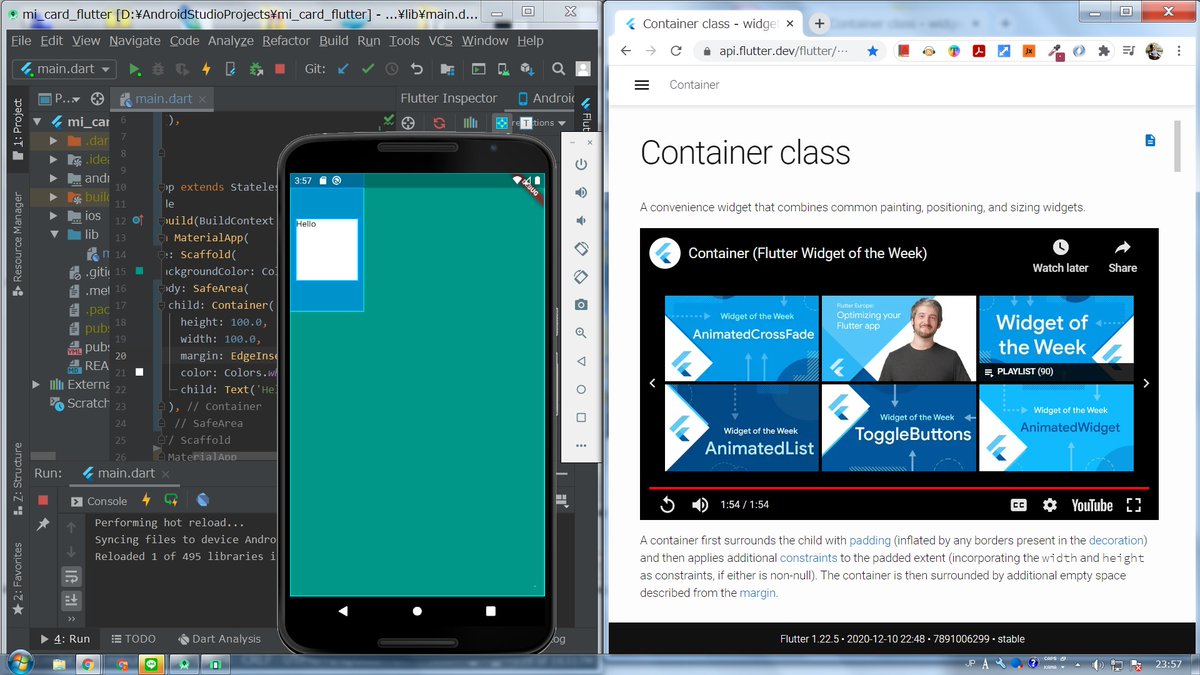The image size is (1200, 675).
Task: Follow the margin link in docs
Action: tap(757, 593)
